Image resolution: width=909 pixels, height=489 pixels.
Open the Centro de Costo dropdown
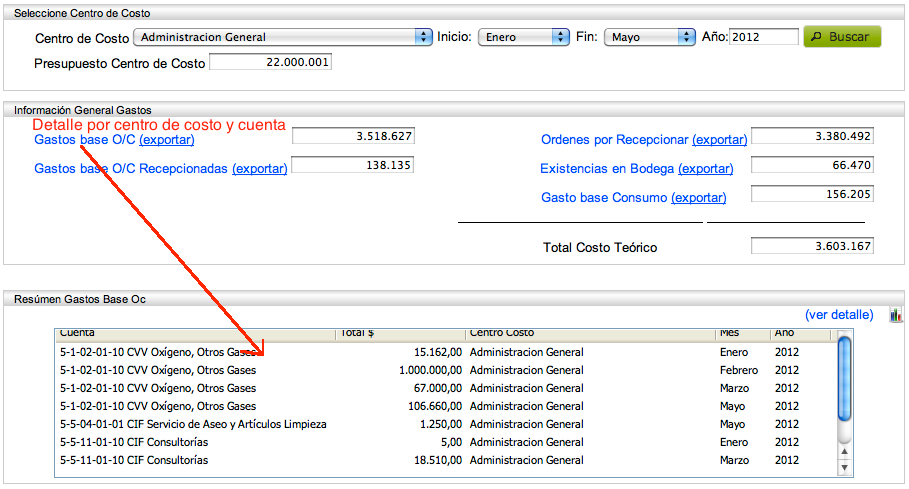click(283, 37)
